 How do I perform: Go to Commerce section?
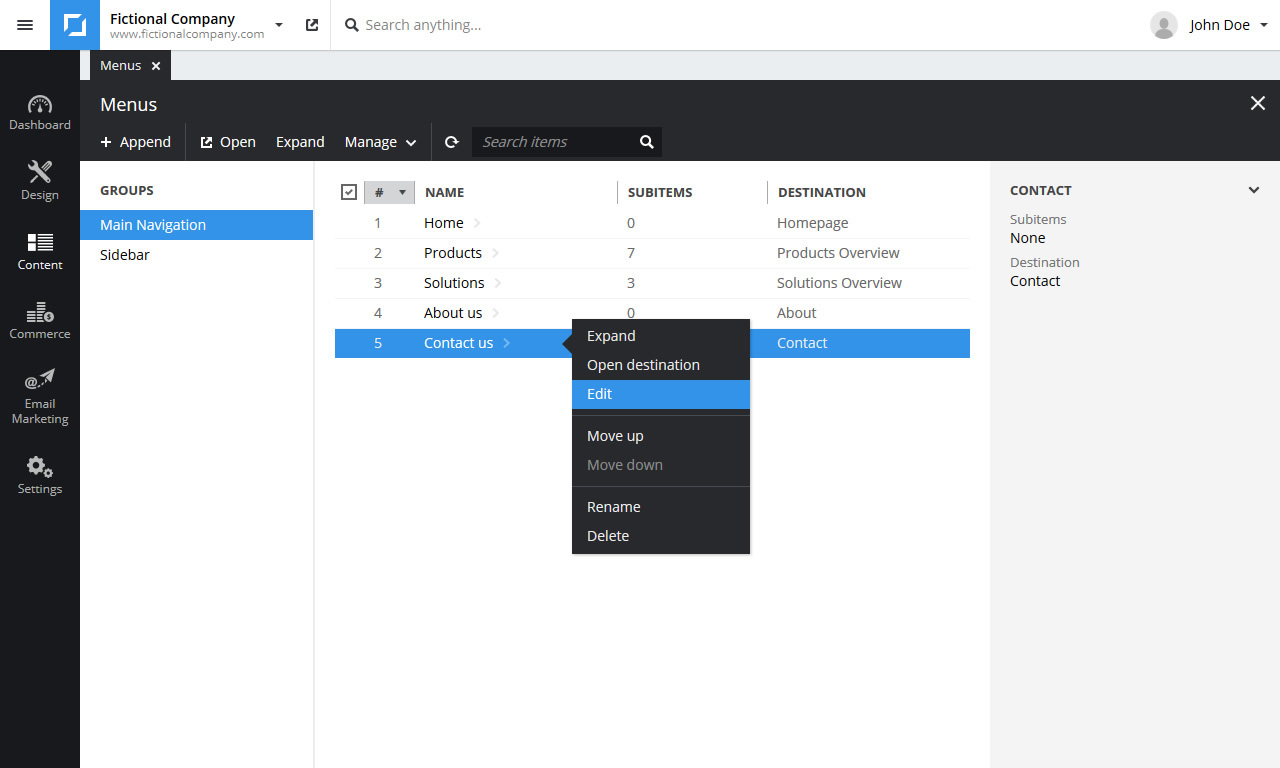click(40, 321)
